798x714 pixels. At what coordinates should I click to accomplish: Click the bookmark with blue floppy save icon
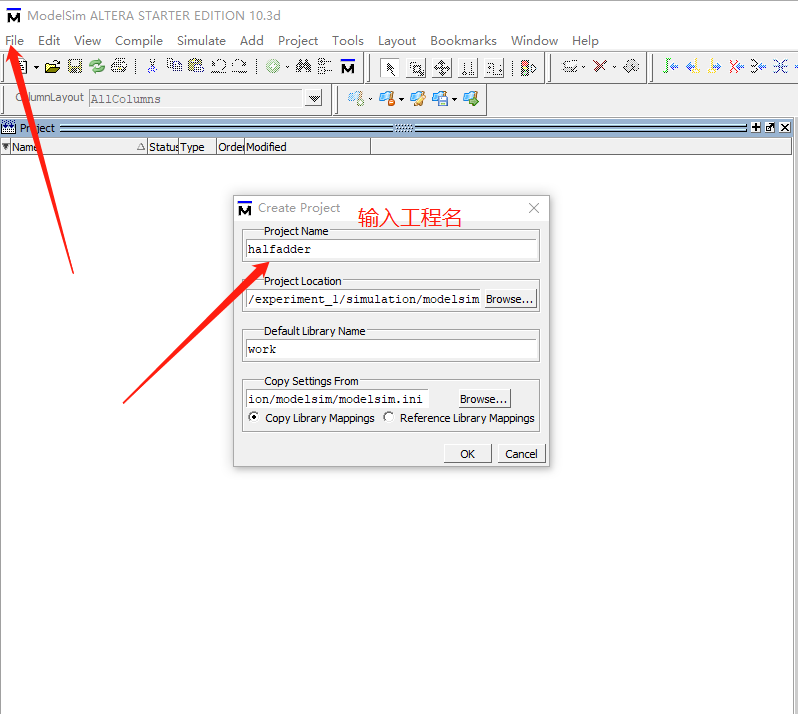(x=440, y=98)
